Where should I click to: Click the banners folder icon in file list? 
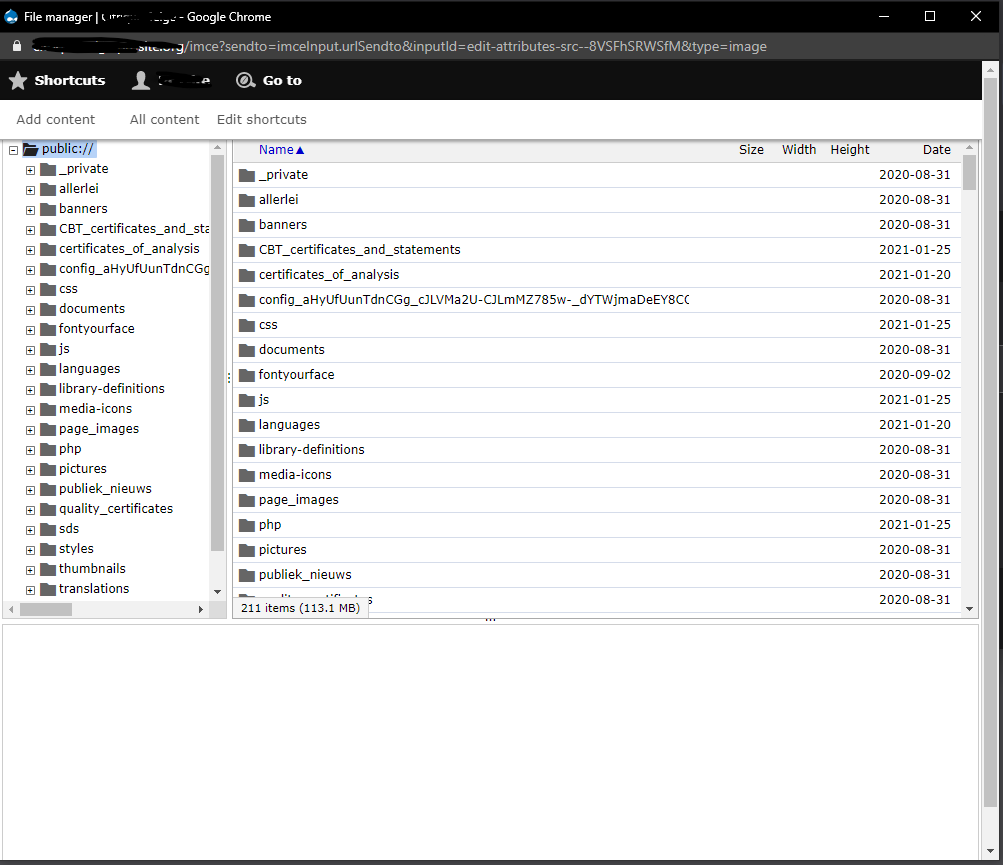point(247,225)
